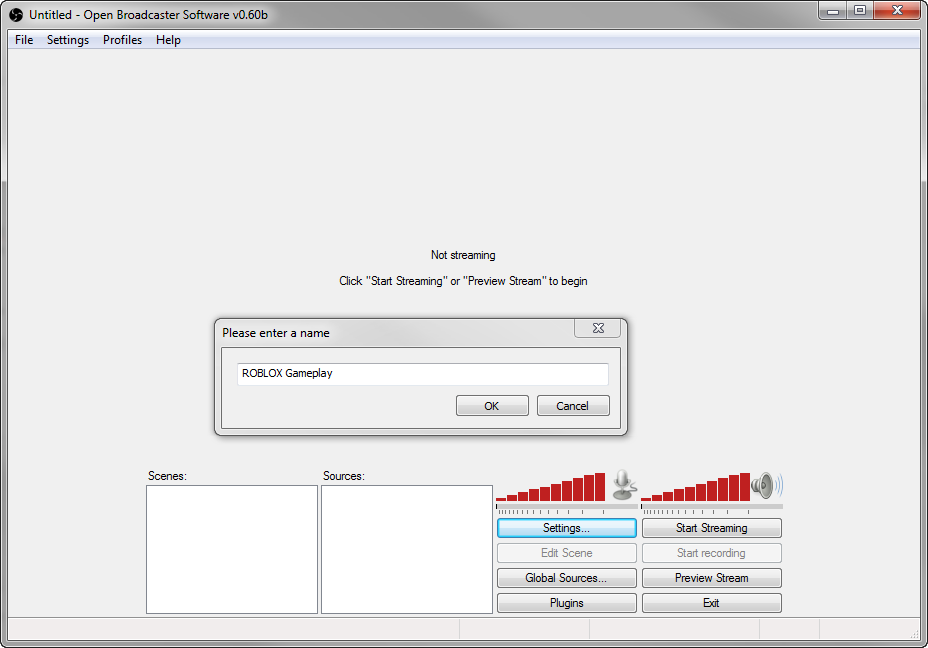The height and width of the screenshot is (648, 928).
Task: Open the Profiles menu
Action: [123, 40]
